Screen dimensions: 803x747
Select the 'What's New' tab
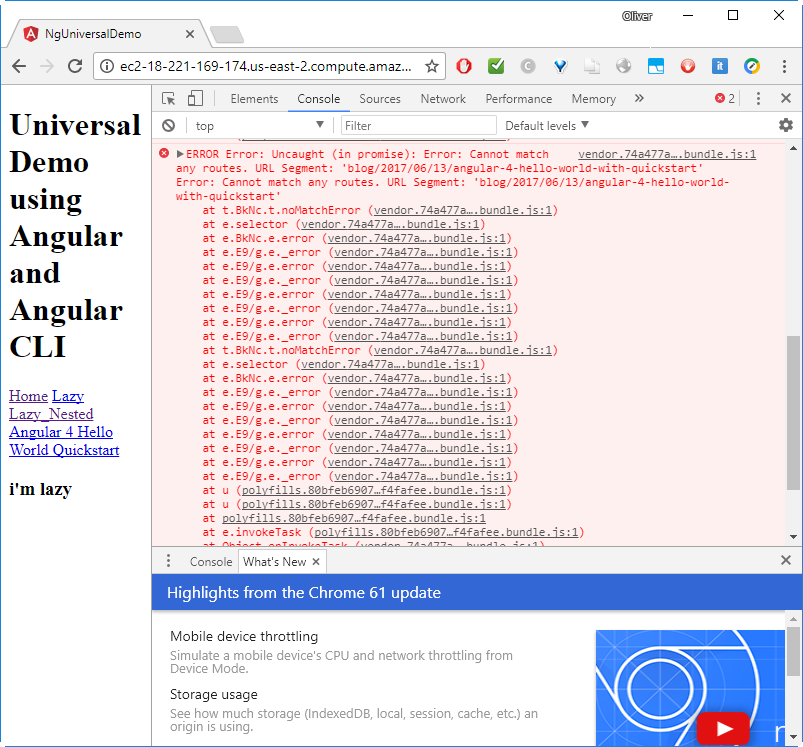coord(275,561)
